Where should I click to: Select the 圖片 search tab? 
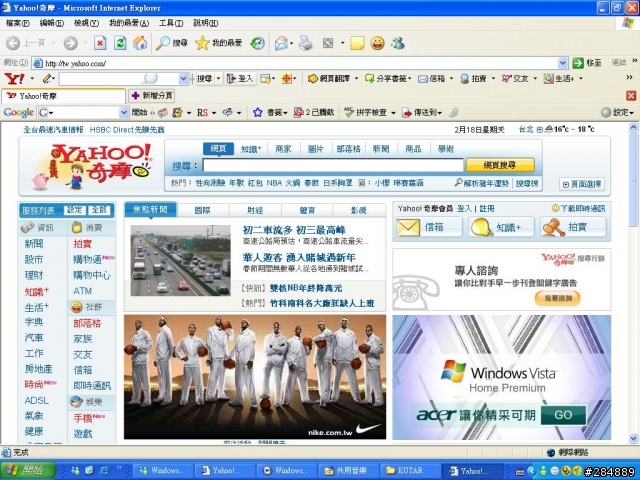tap(316, 149)
